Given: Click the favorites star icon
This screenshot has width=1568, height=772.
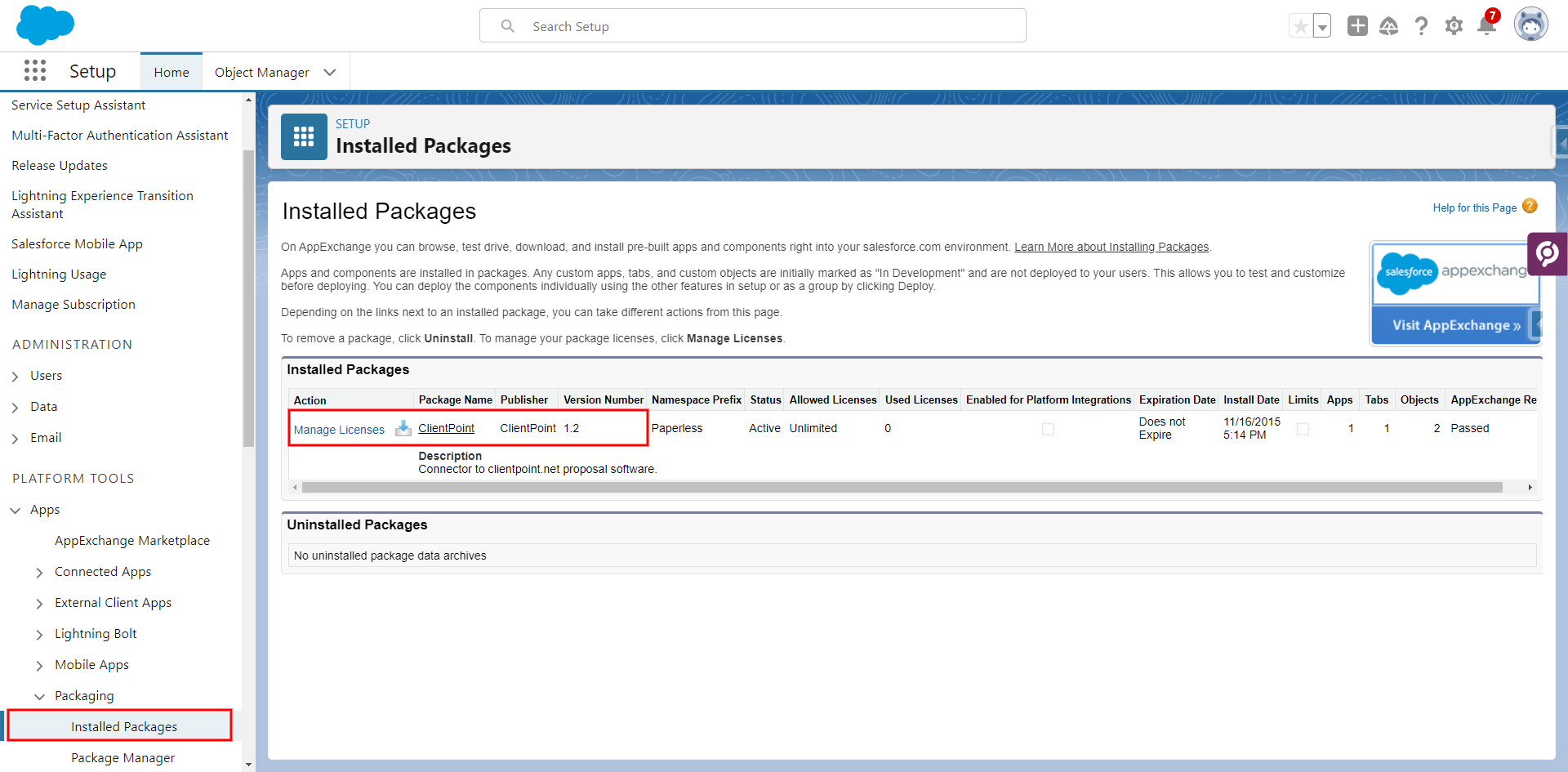Looking at the screenshot, I should tap(1300, 26).
